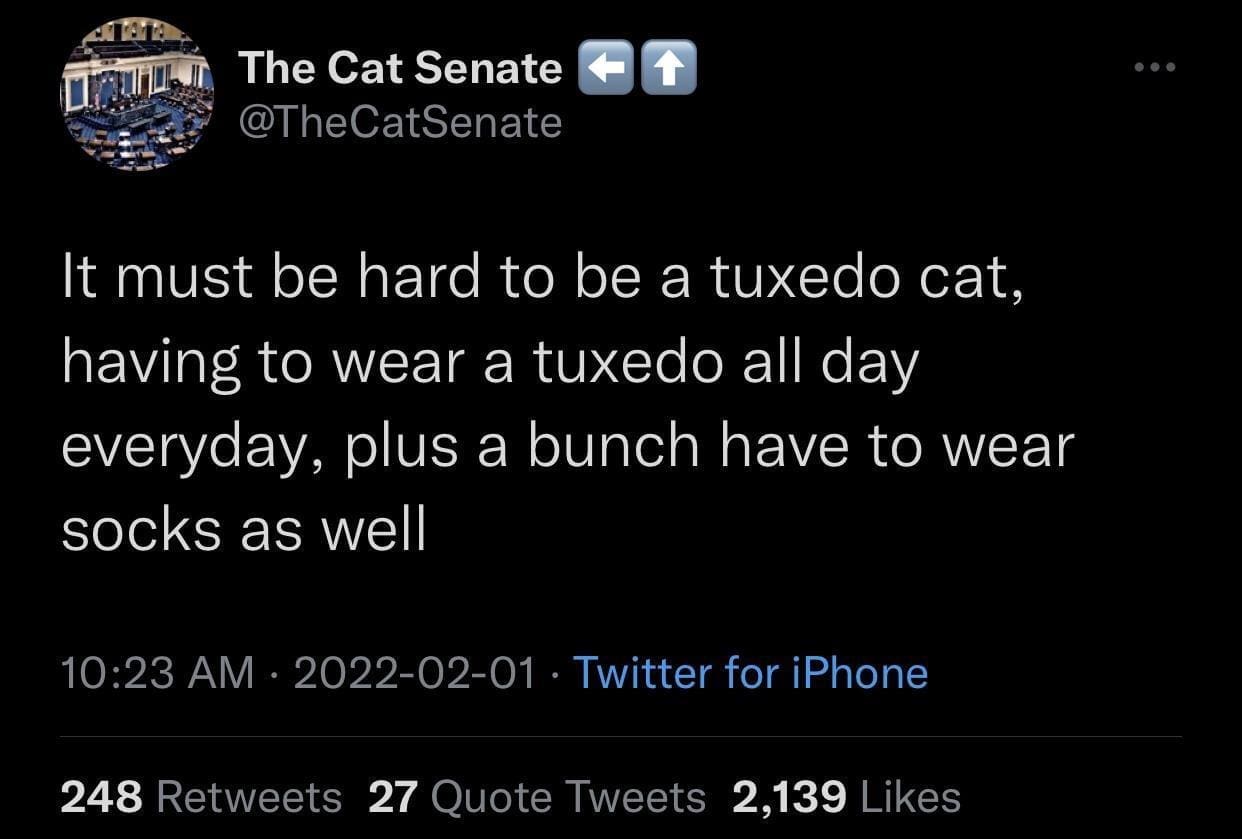The width and height of the screenshot is (1242, 839).
Task: Click the tweet's first line about tuxedo cat
Action: click(x=544, y=279)
